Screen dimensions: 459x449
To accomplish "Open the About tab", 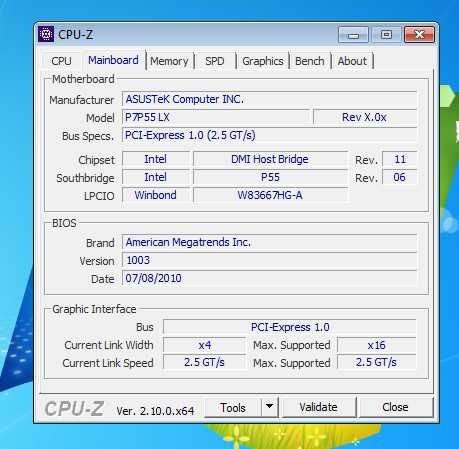I will point(352,61).
